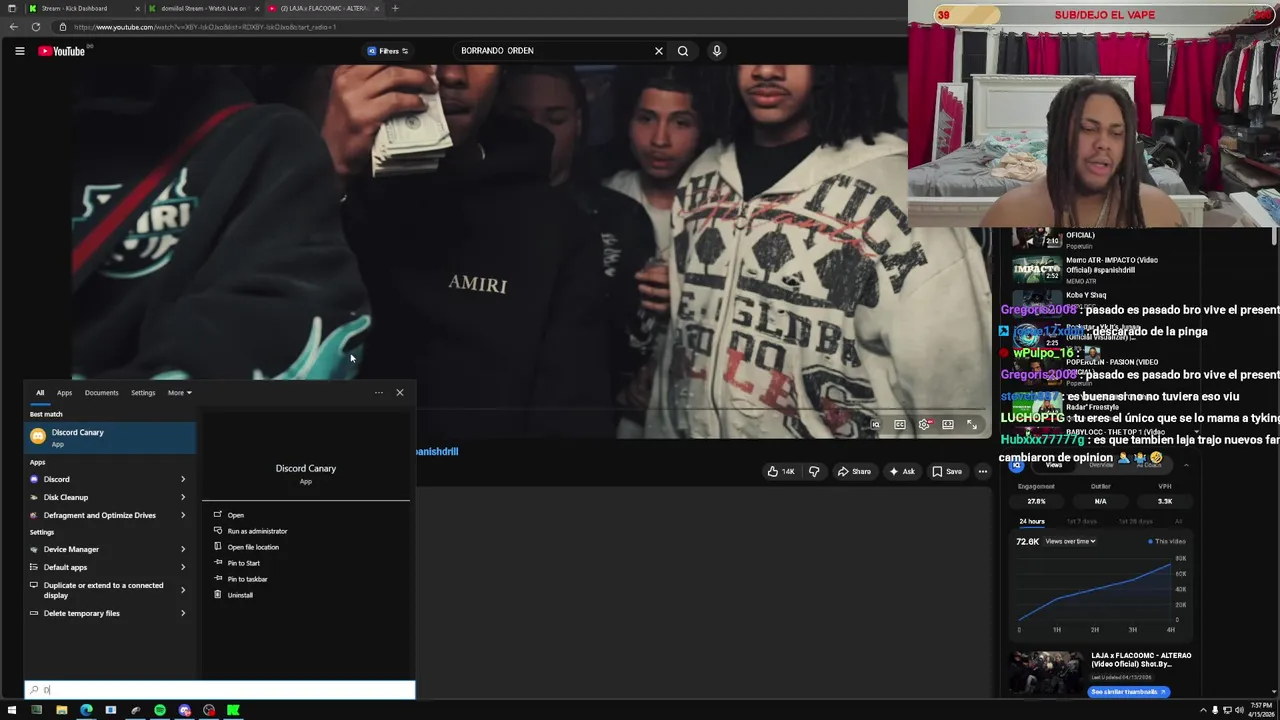Choose Pin to Start
The height and width of the screenshot is (720, 1280).
tap(237, 563)
